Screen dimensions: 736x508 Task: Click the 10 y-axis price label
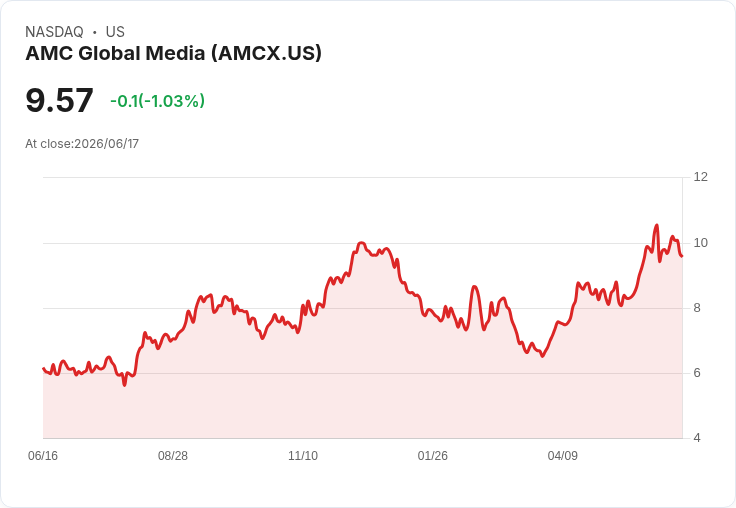coord(700,243)
